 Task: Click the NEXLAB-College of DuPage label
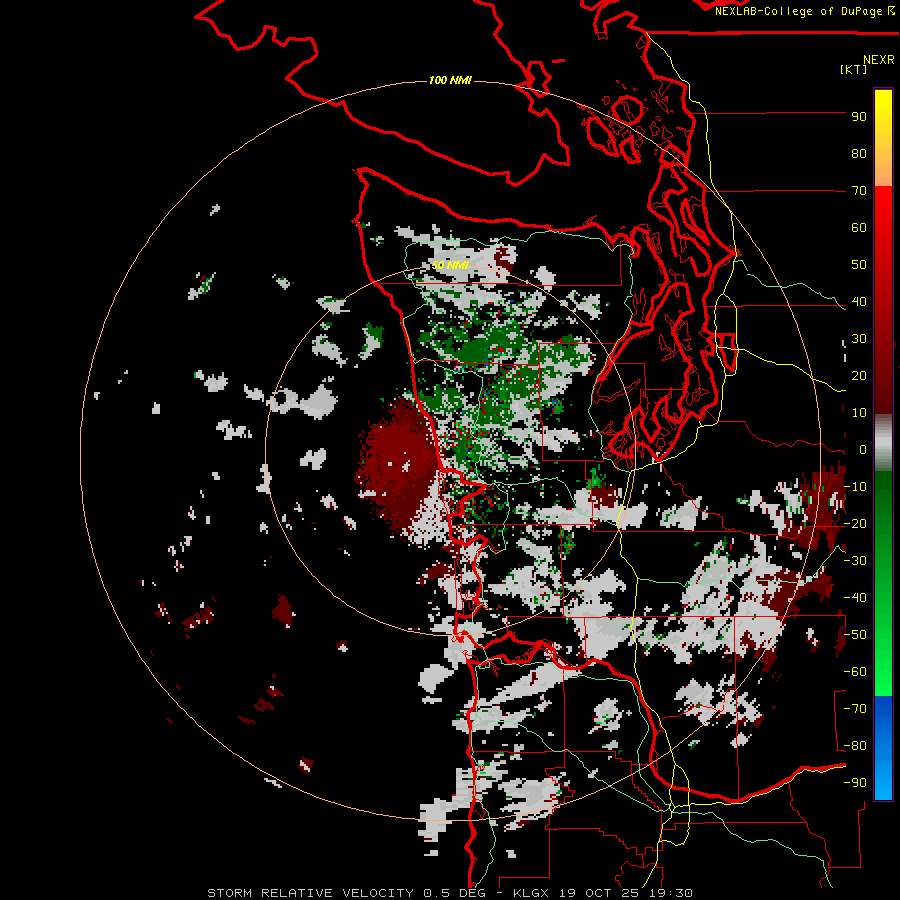(804, 11)
